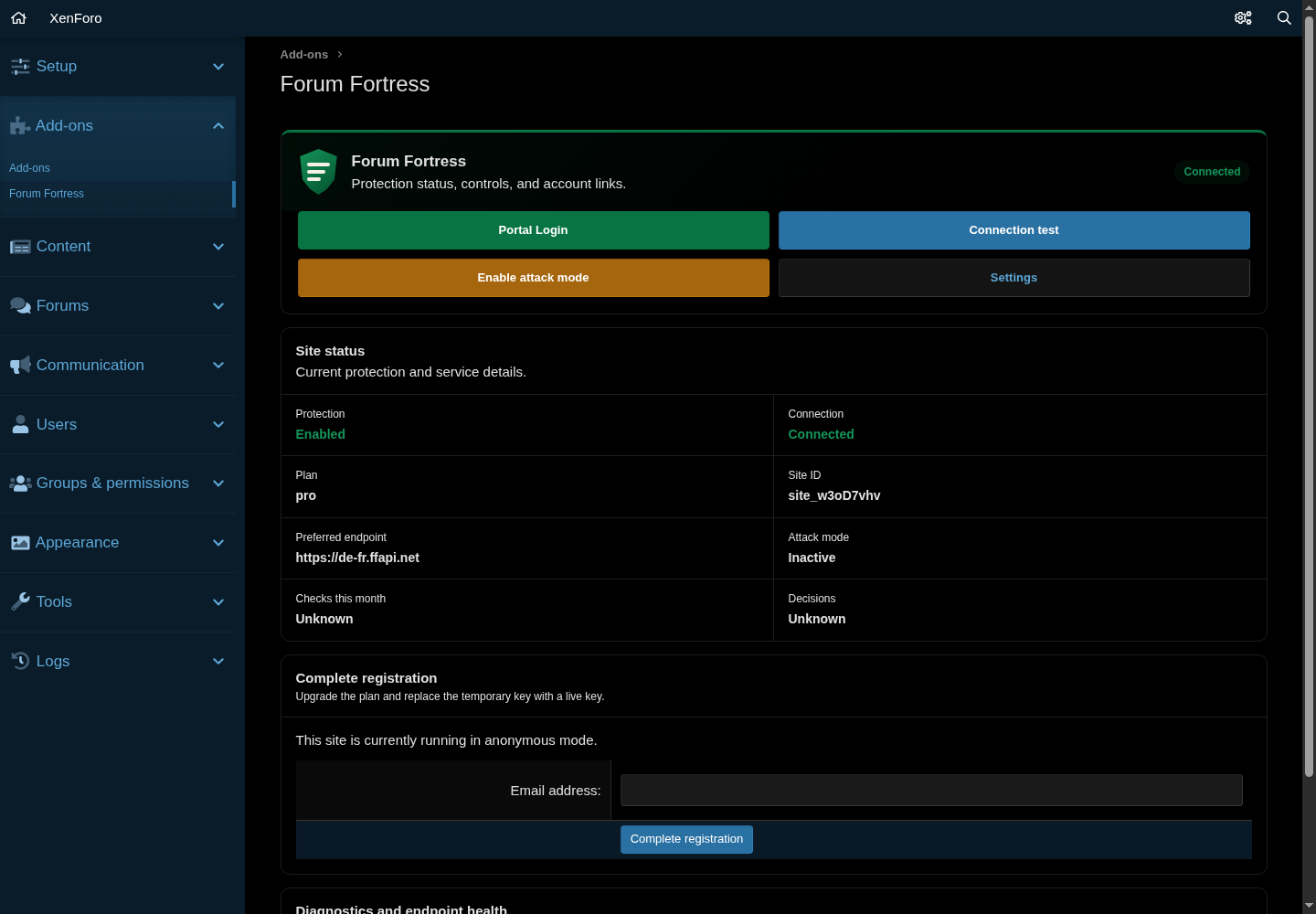Expand the Logs section chevron

pyautogui.click(x=218, y=661)
